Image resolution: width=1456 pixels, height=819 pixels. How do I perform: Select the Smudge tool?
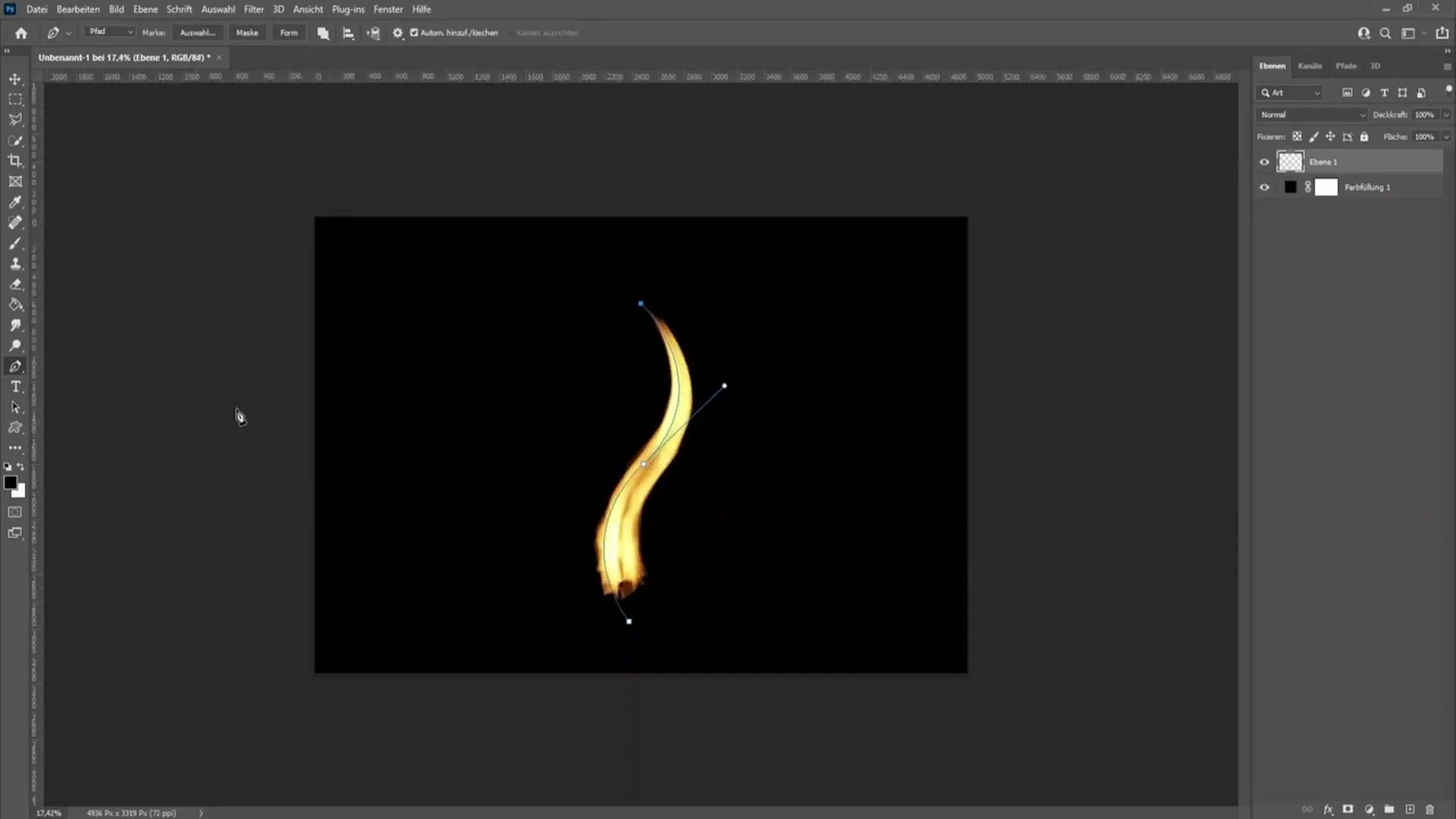[x=15, y=325]
